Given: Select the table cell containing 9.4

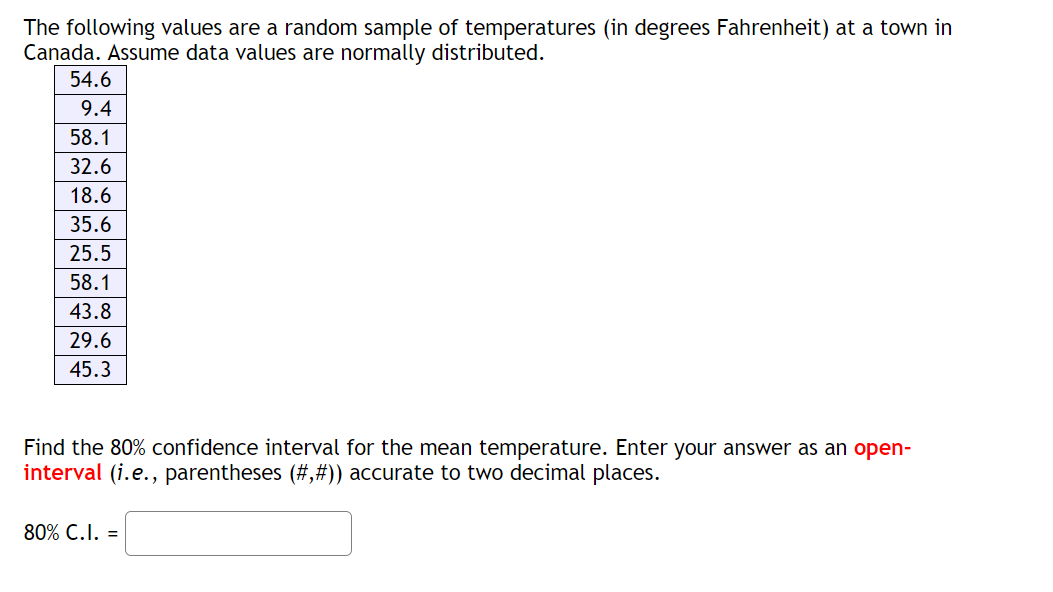Looking at the screenshot, I should tap(89, 110).
